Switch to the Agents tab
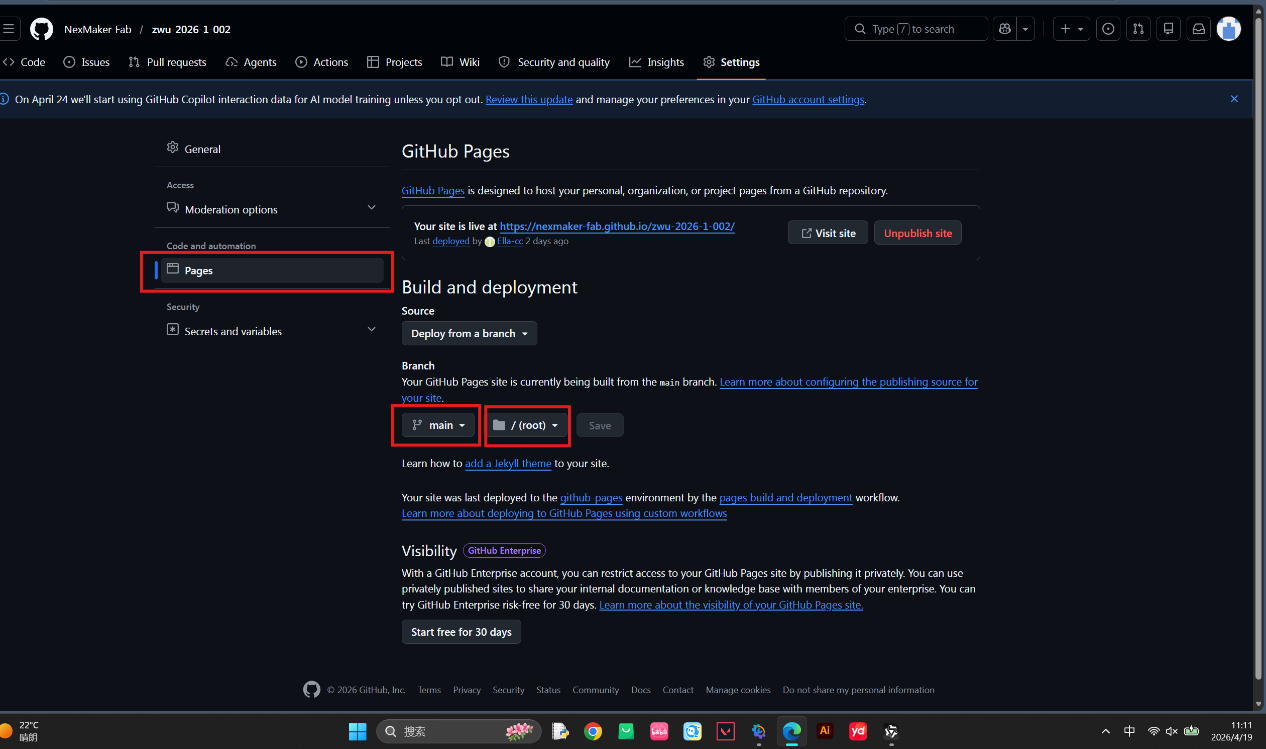The height and width of the screenshot is (749, 1266). (x=251, y=62)
